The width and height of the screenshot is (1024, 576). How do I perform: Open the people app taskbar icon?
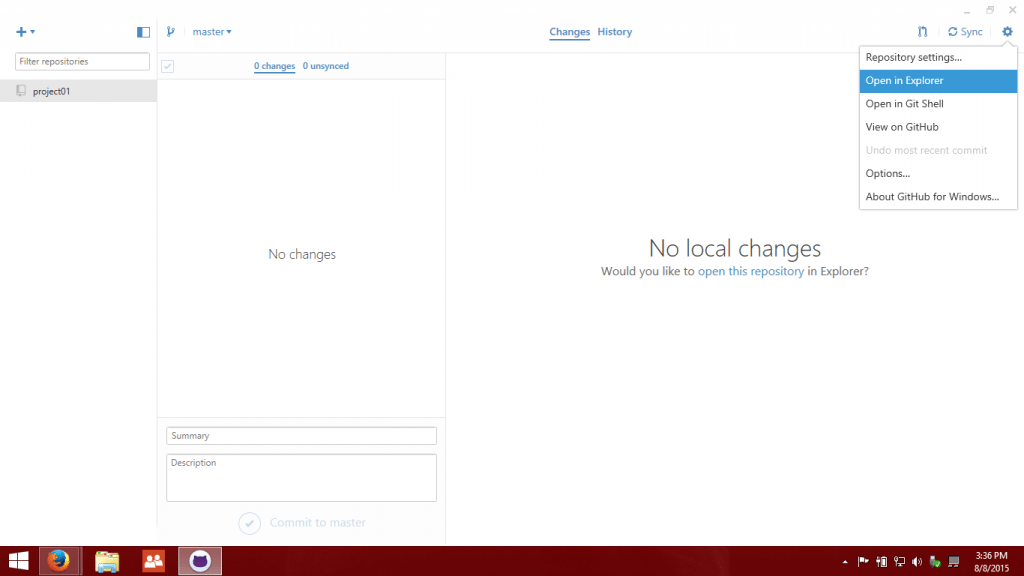tap(153, 561)
